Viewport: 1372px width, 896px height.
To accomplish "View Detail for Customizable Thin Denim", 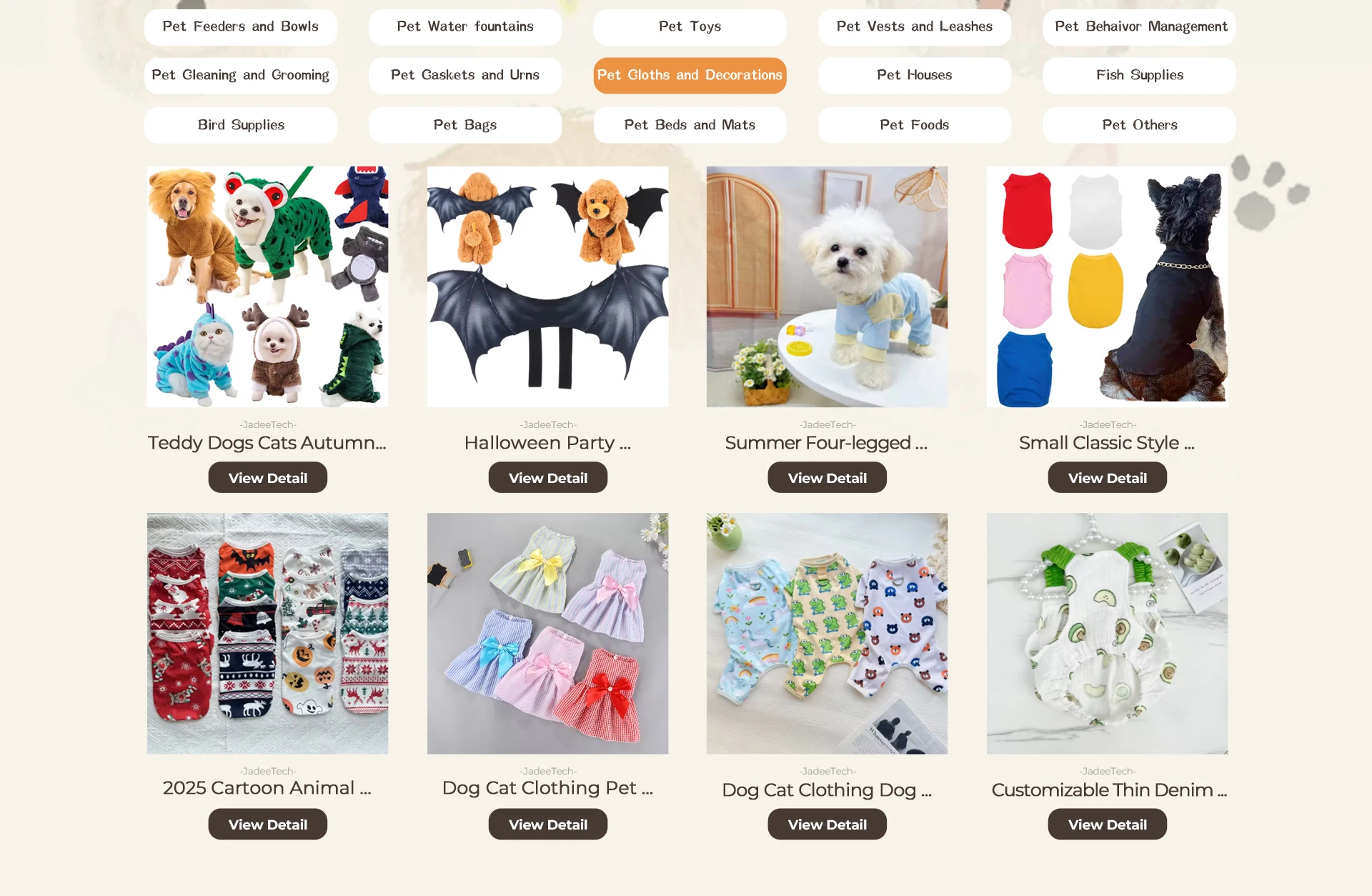I will point(1108,824).
